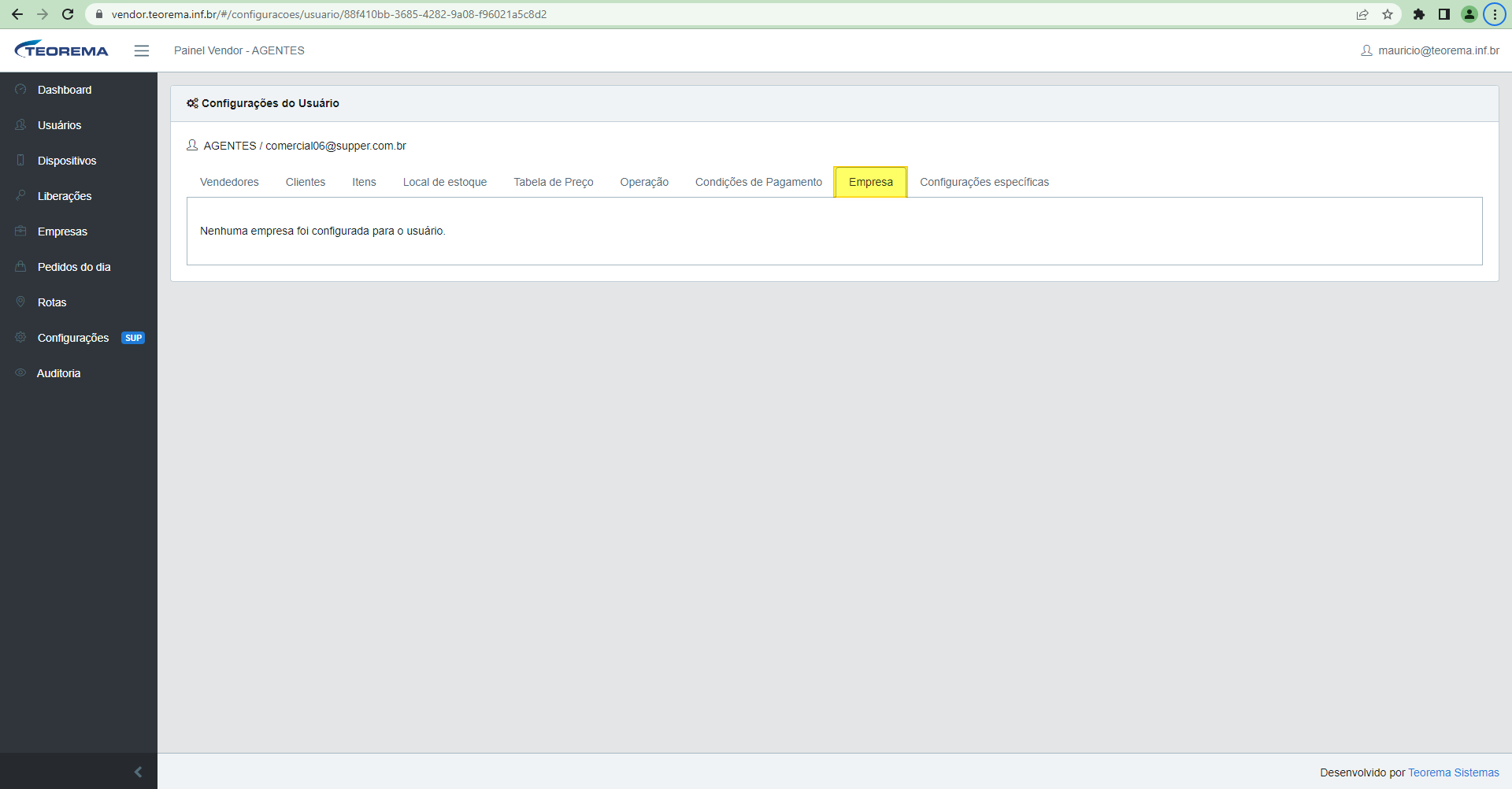This screenshot has height=789, width=1512.
Task: Click the Liberações key icon
Action: [20, 195]
